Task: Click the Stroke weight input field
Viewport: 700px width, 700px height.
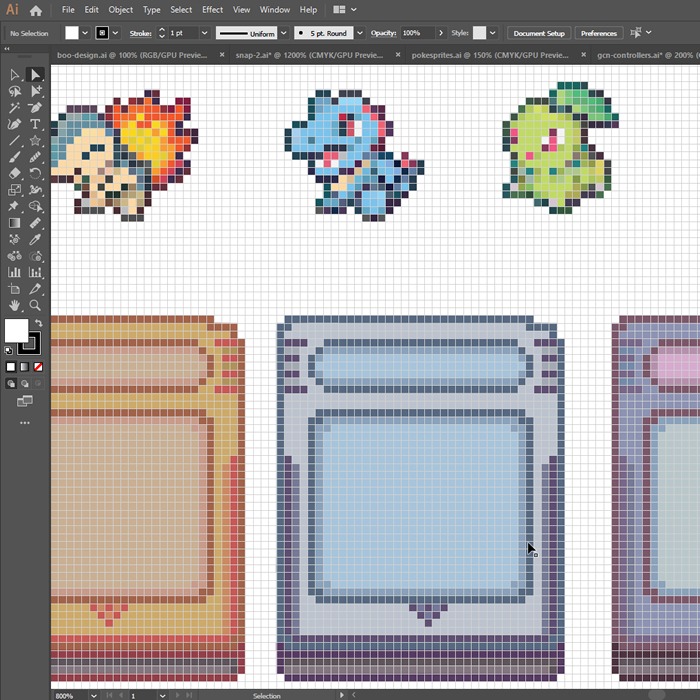Action: [181, 33]
